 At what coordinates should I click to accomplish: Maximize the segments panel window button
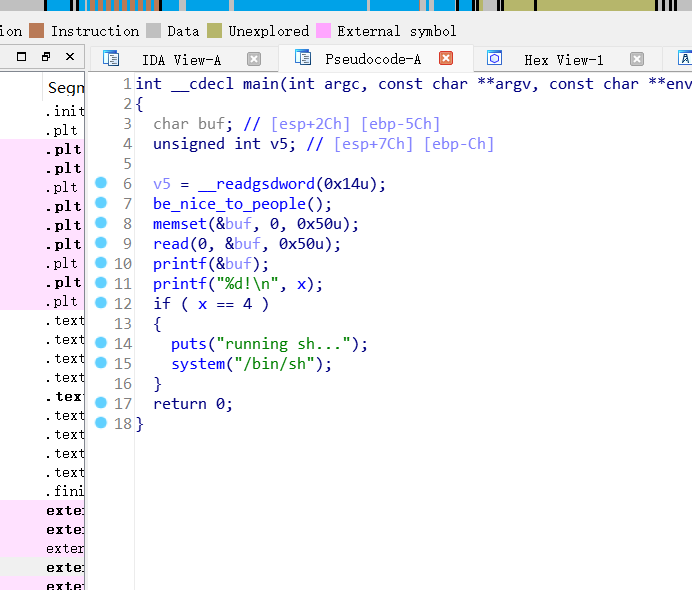point(21,56)
